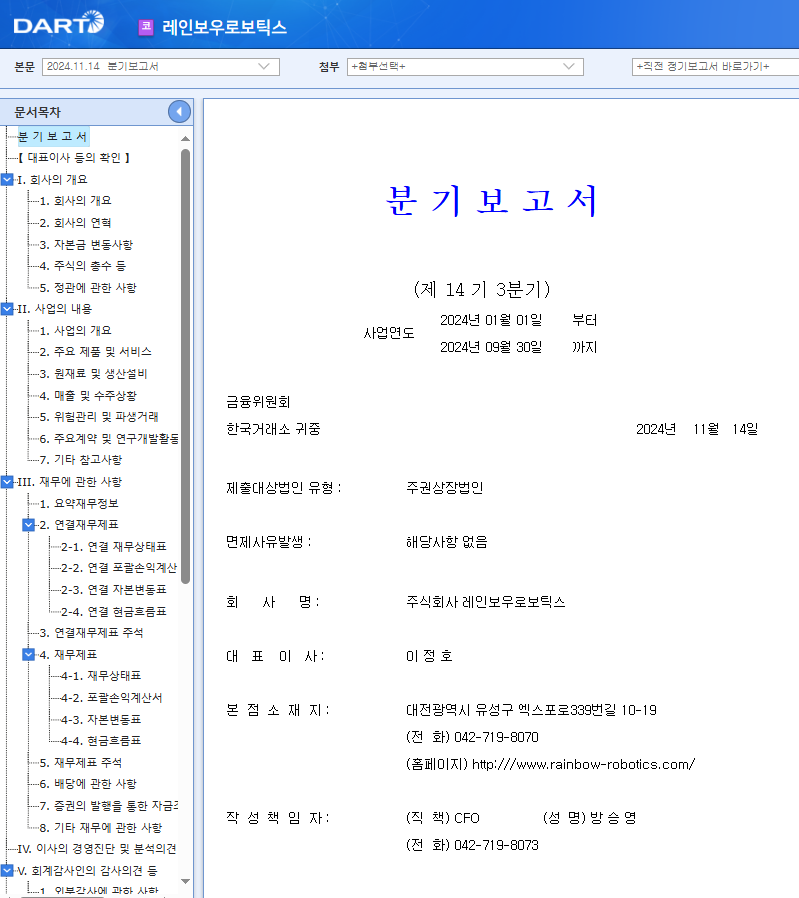Open 6. 배당에 관한 사항 section
Viewport: 799px width, 898px height.
pos(88,784)
